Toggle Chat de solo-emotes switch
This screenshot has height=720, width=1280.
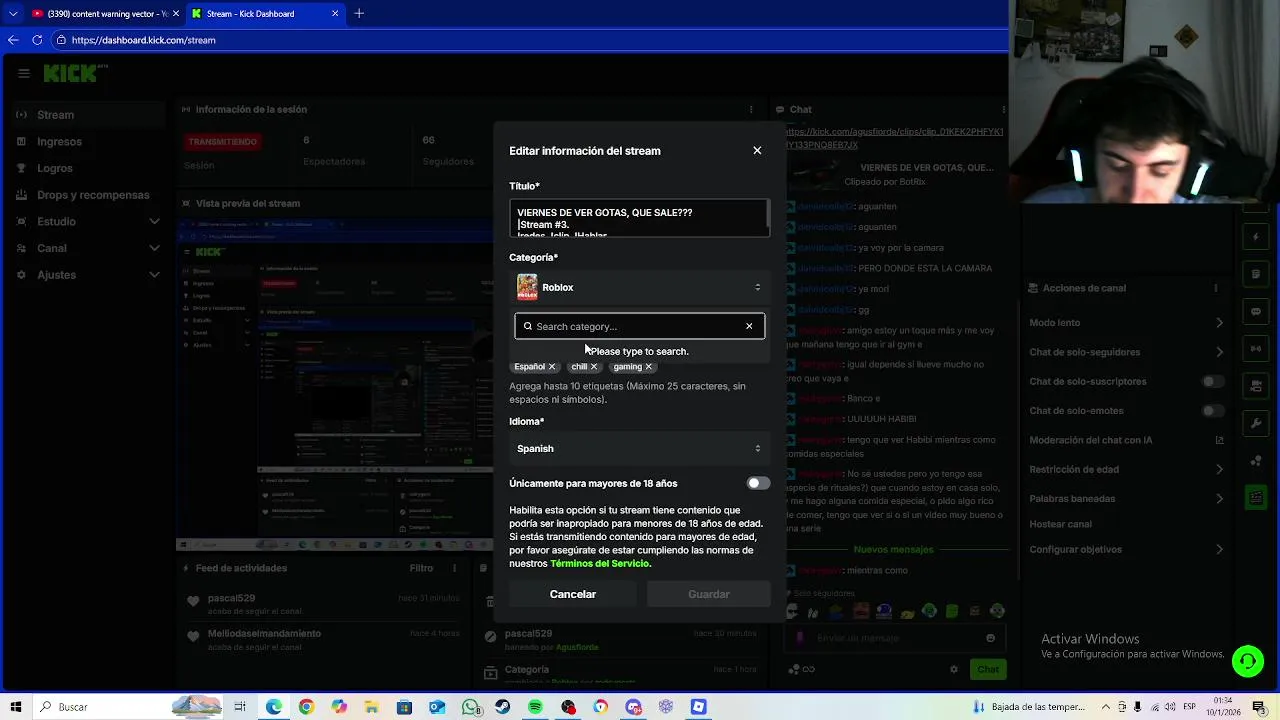tap(1213, 411)
